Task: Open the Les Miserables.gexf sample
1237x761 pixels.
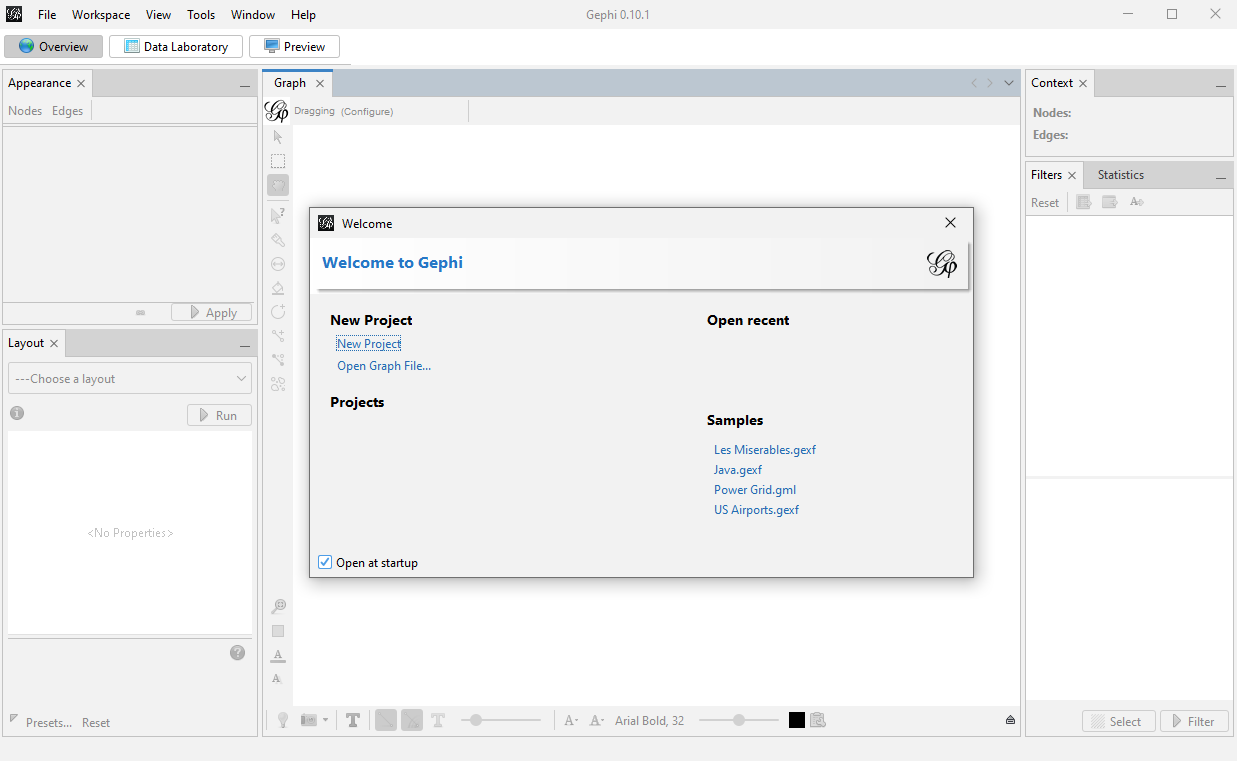Action: click(x=764, y=449)
